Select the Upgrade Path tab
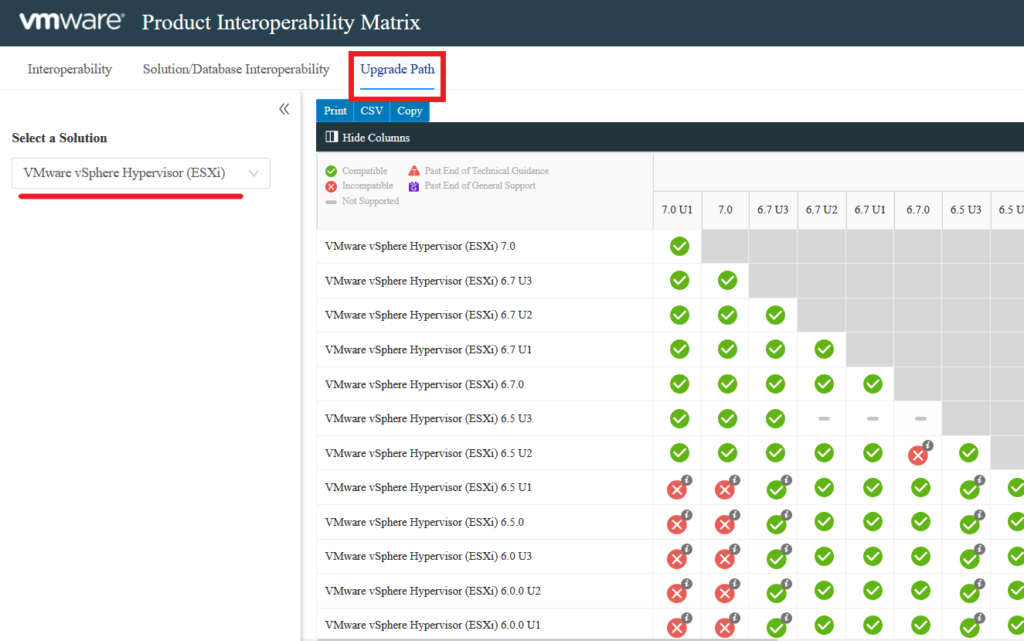 click(397, 70)
